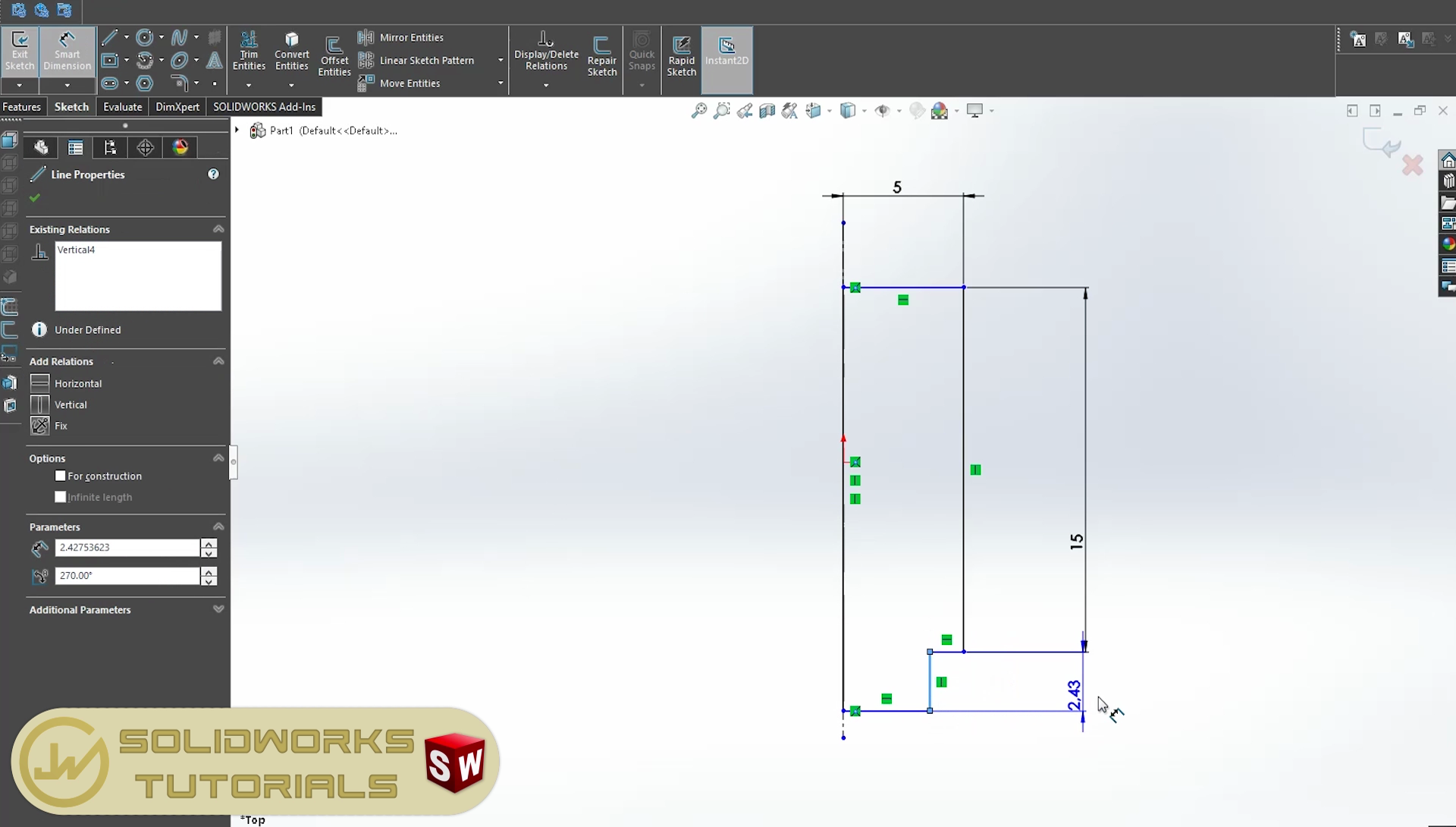Collapse the Options section

click(x=217, y=457)
